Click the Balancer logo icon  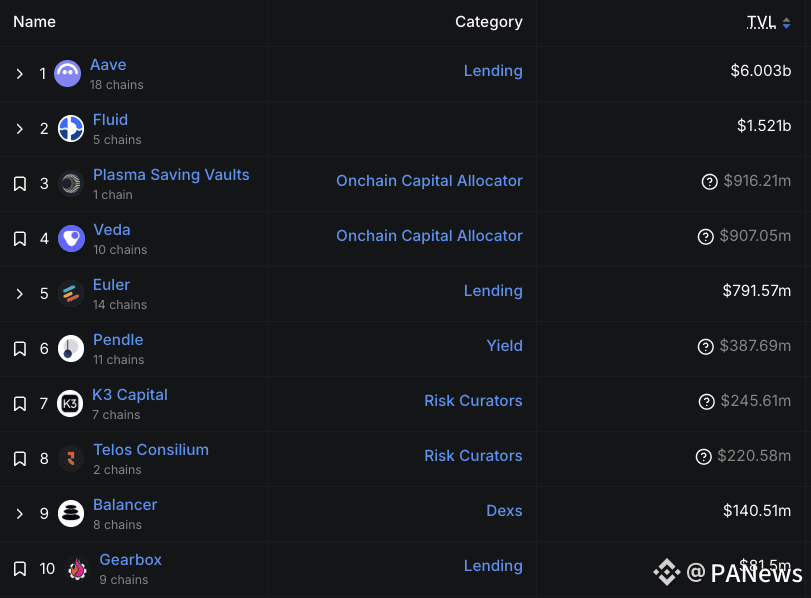(x=70, y=513)
